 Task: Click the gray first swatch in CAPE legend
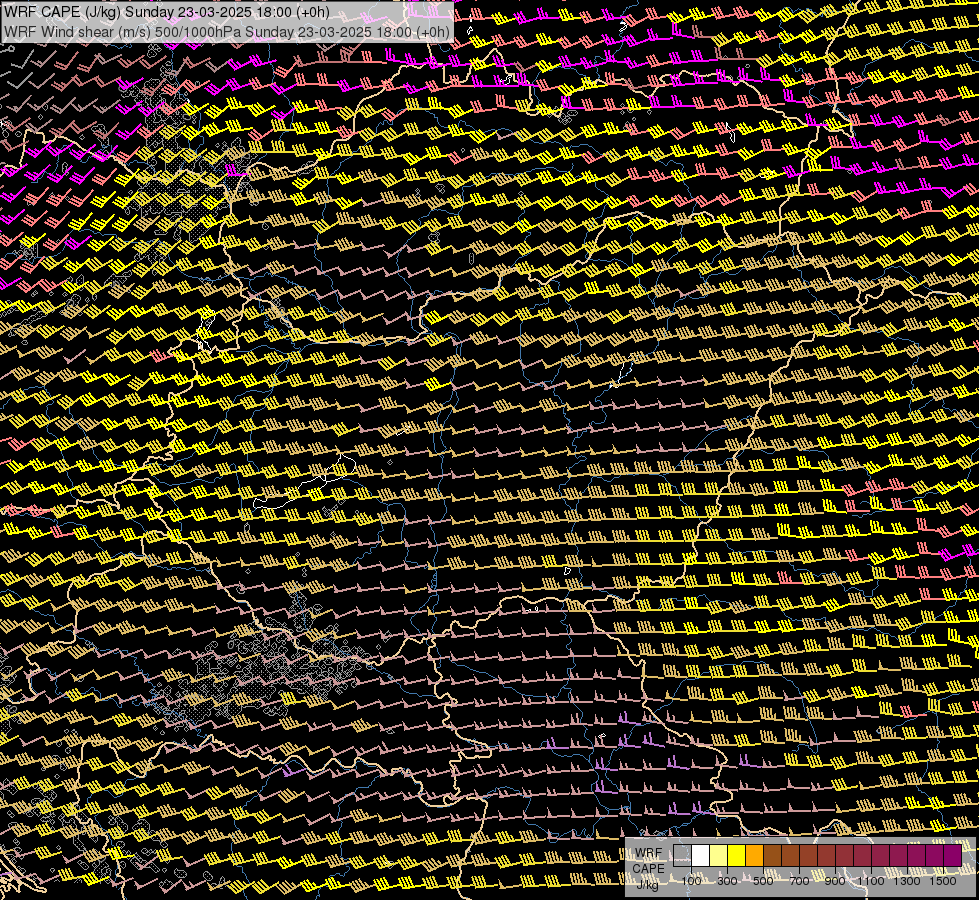tap(682, 856)
